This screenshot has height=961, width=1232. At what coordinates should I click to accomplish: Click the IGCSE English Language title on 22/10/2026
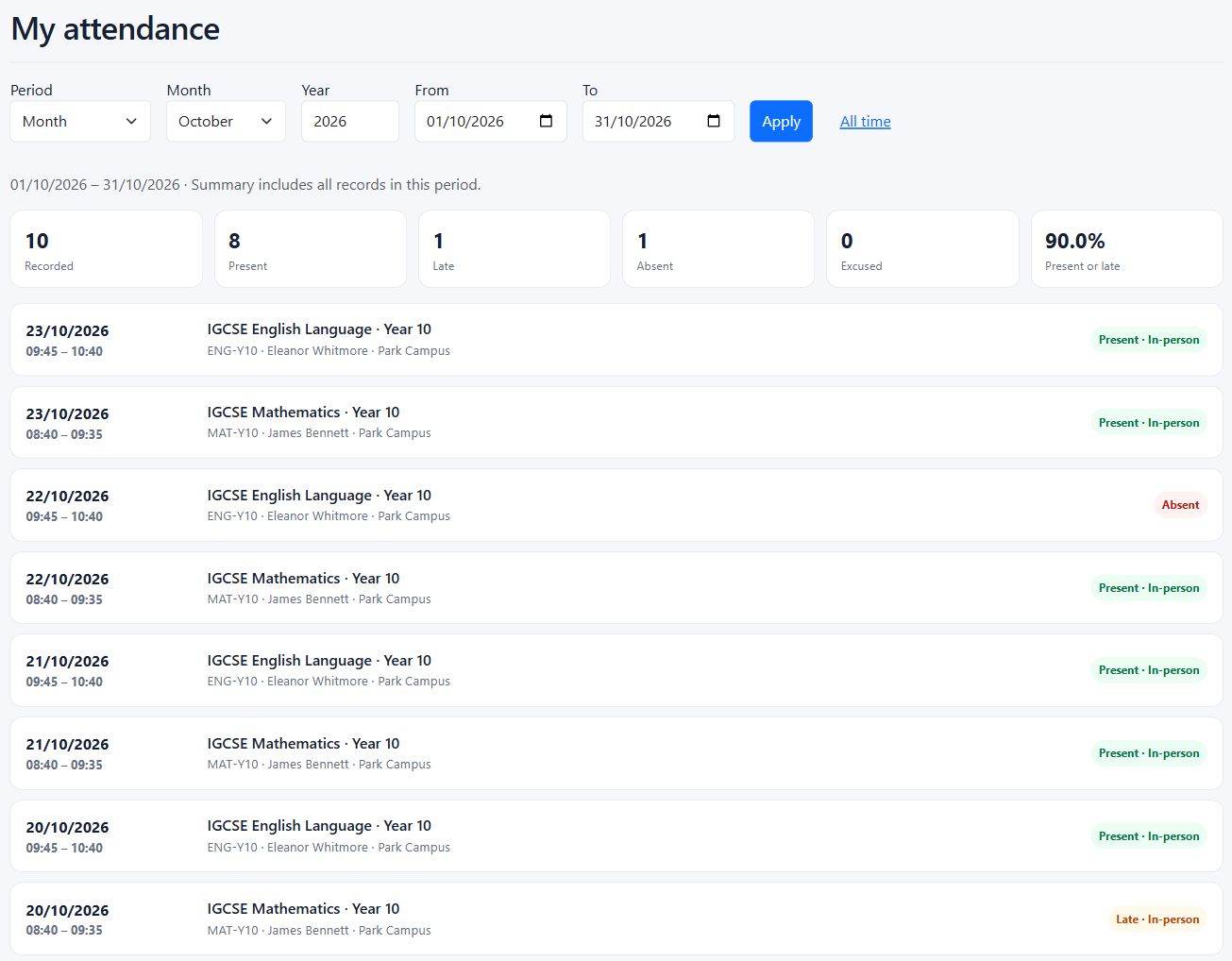coord(319,496)
